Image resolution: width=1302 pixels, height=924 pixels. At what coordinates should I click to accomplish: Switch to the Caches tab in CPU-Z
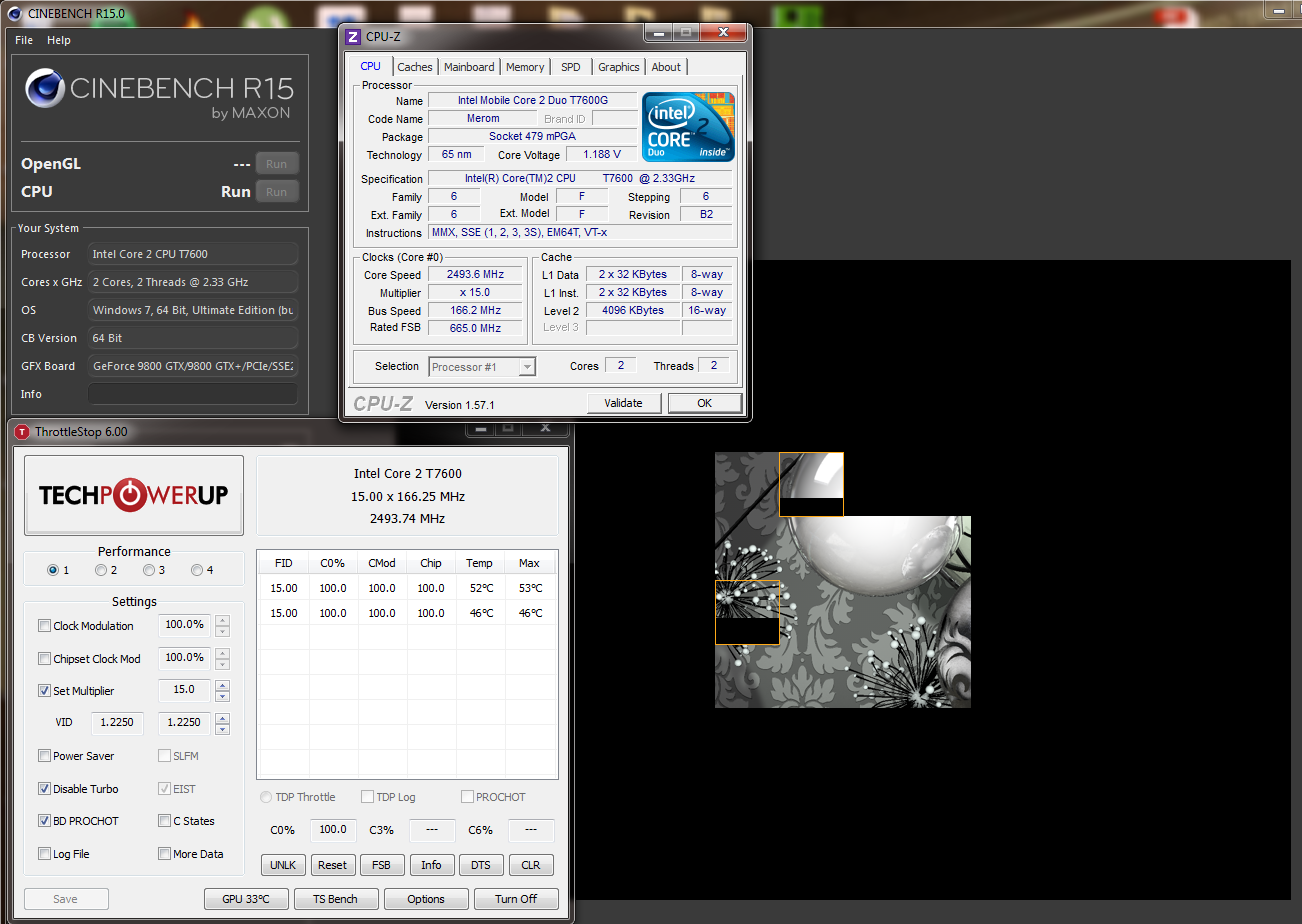(x=415, y=67)
